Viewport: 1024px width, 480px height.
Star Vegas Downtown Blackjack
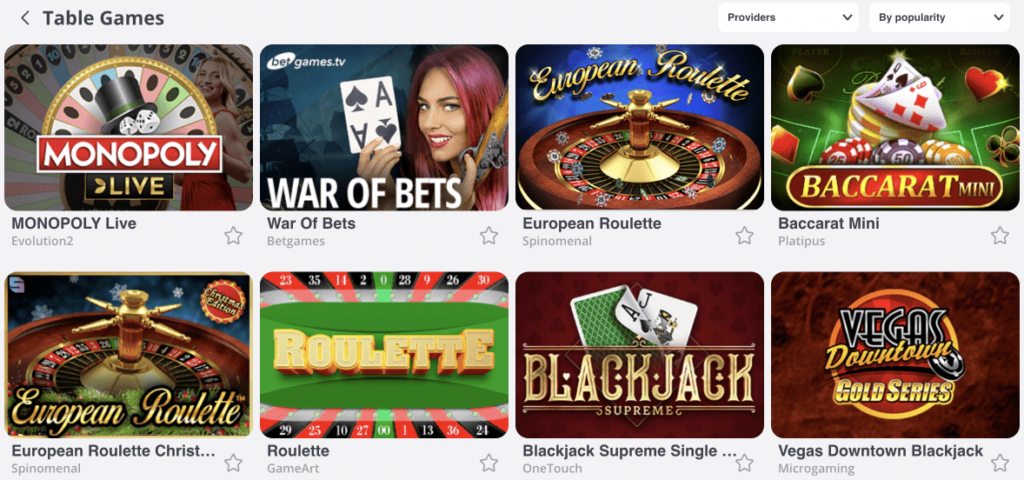(1000, 463)
